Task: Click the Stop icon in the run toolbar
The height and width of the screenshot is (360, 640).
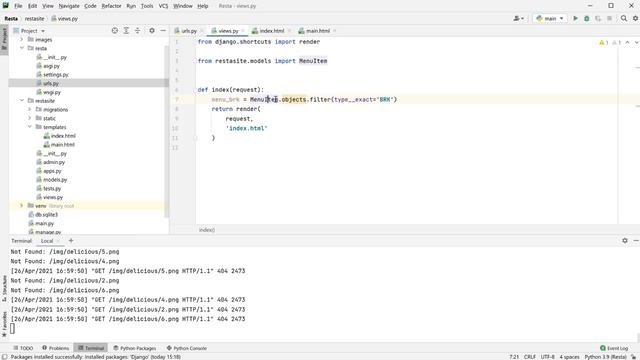Action: (609, 18)
